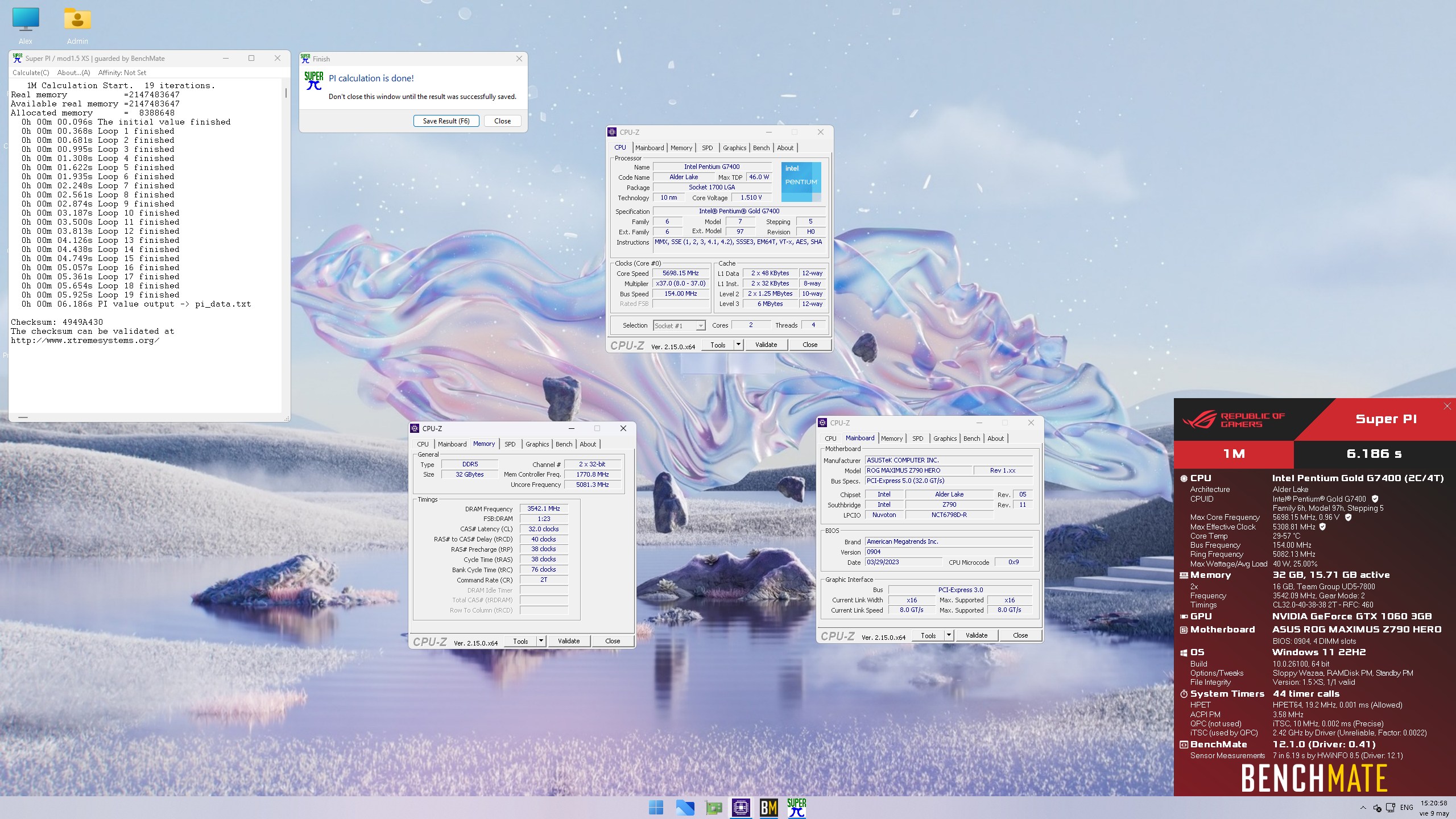1456x819 pixels.
Task: Click the Core Speed 5698.15 MHz field
Action: point(680,274)
